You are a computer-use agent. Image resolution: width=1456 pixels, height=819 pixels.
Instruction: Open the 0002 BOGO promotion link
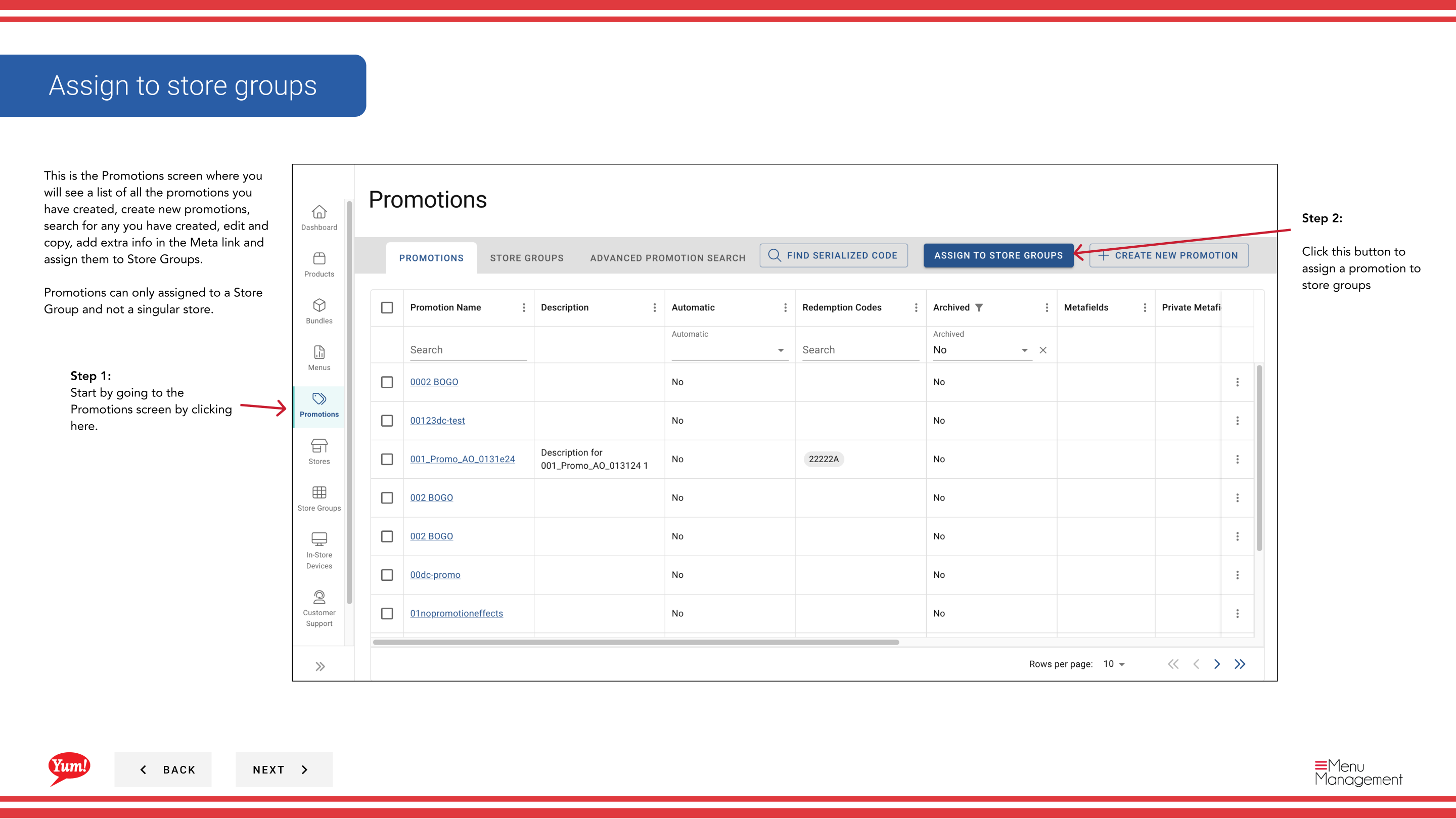[434, 382]
